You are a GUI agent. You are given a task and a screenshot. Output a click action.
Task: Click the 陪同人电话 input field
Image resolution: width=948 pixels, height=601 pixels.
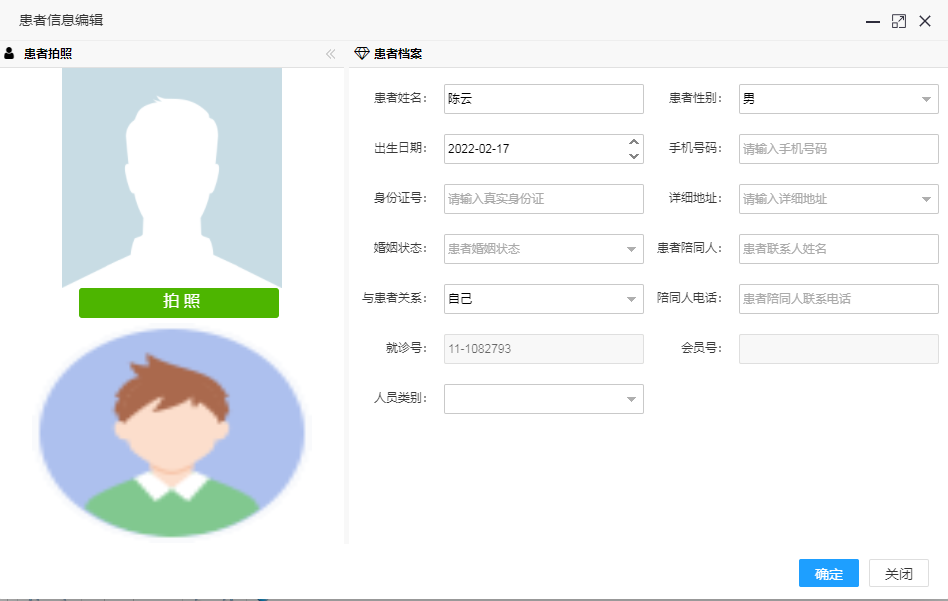click(839, 299)
